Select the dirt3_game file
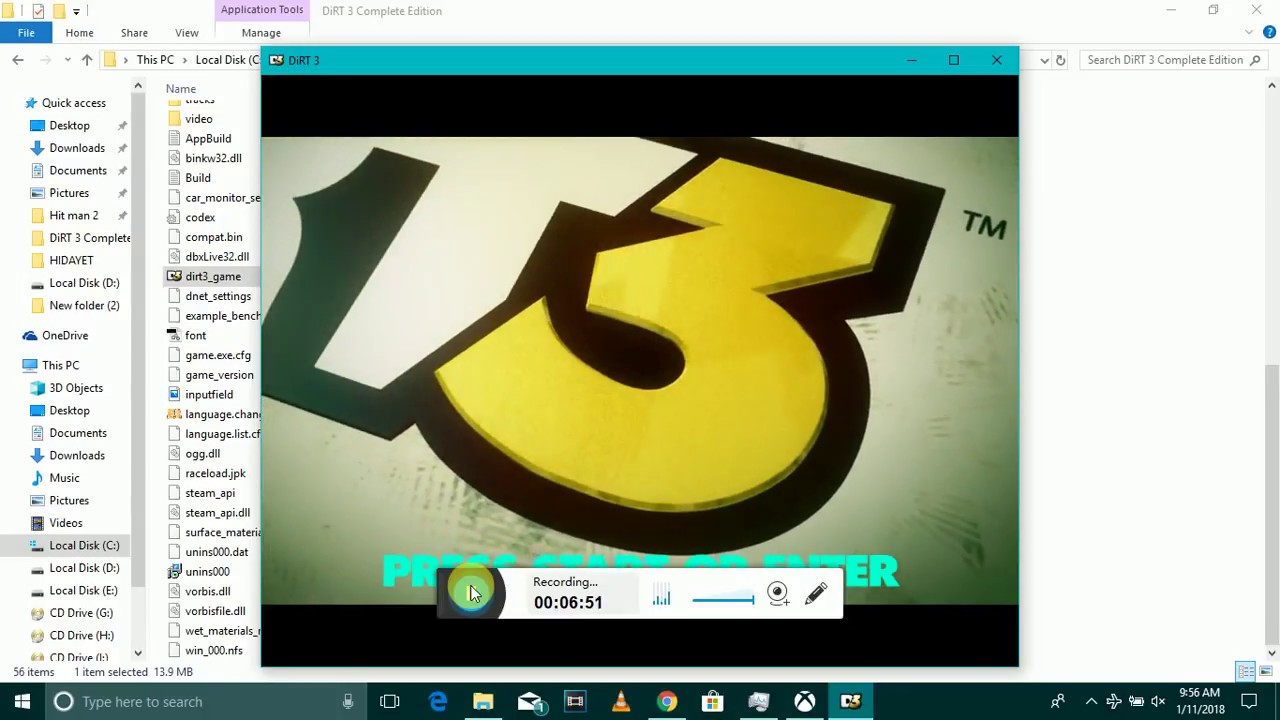Image resolution: width=1280 pixels, height=720 pixels. pyautogui.click(x=213, y=276)
